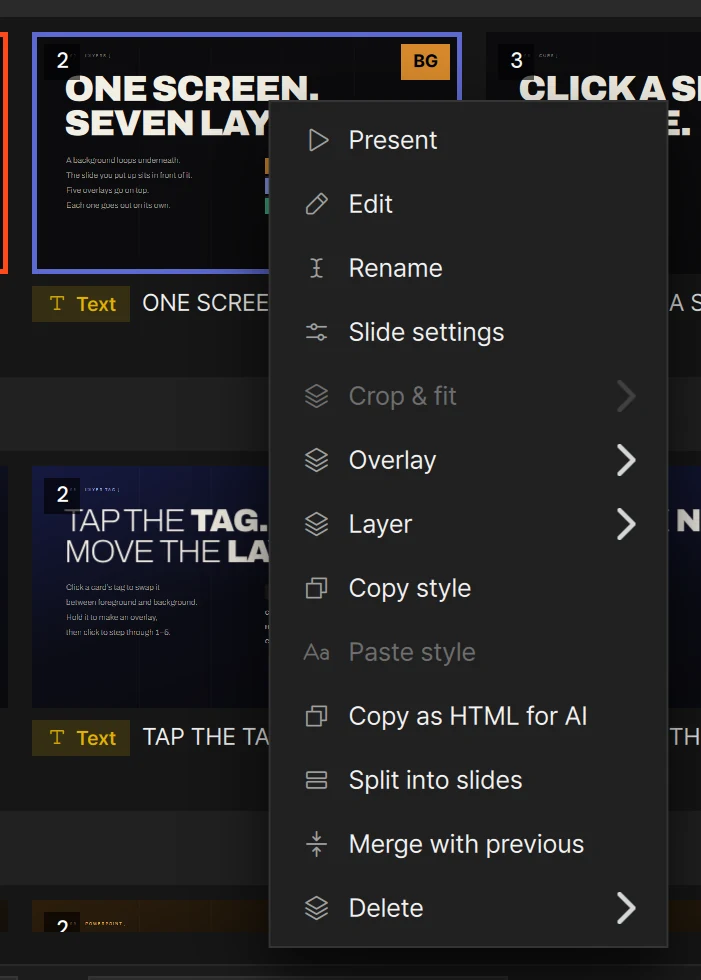
Task: Expand the Layer submenu chevron
Action: coord(626,524)
